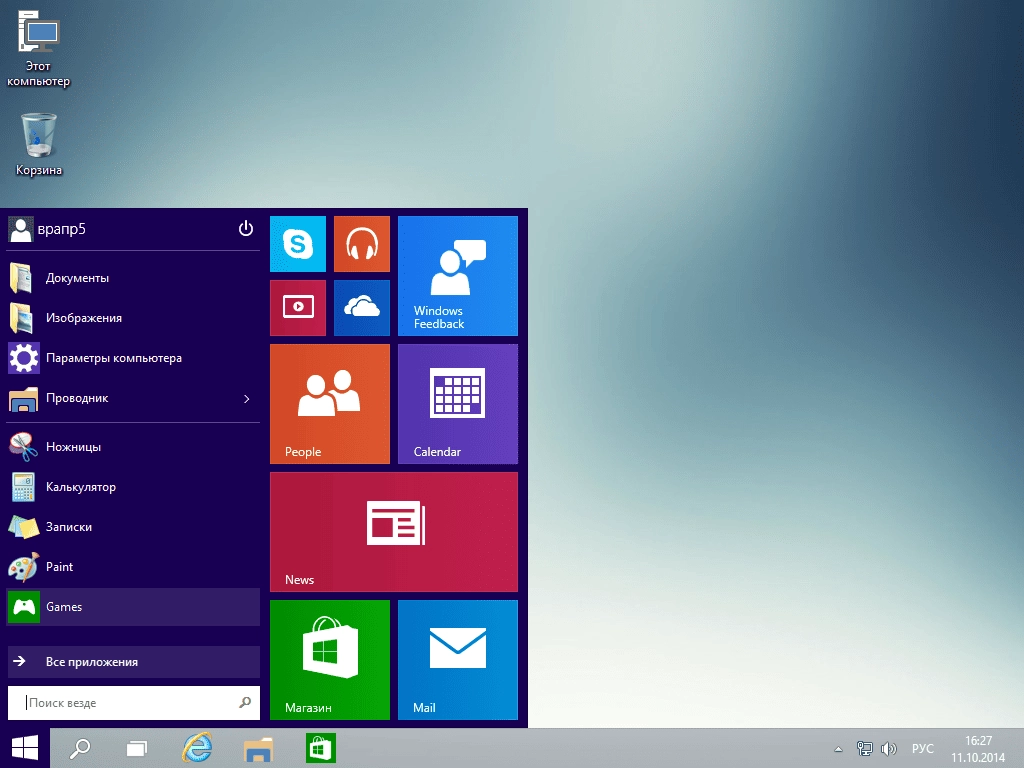Open the People tile

coord(330,404)
